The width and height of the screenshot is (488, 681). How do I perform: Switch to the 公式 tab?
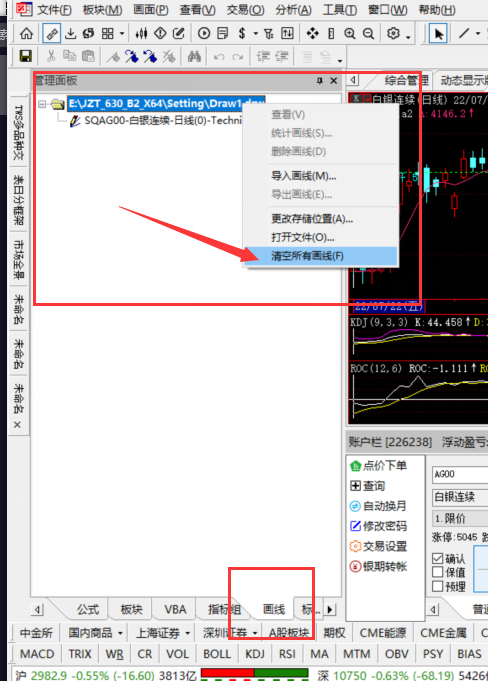click(88, 609)
